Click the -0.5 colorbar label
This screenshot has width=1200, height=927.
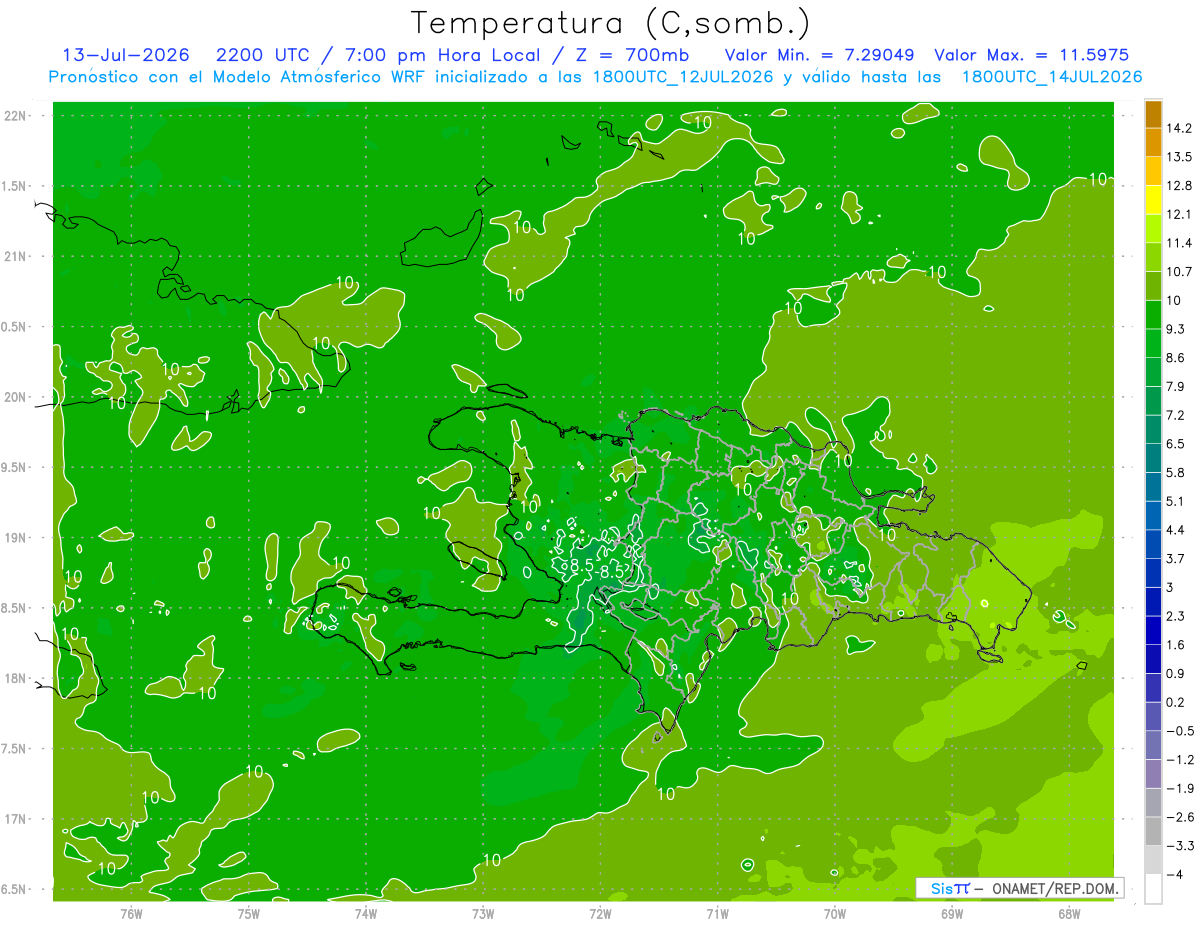(x=1178, y=731)
